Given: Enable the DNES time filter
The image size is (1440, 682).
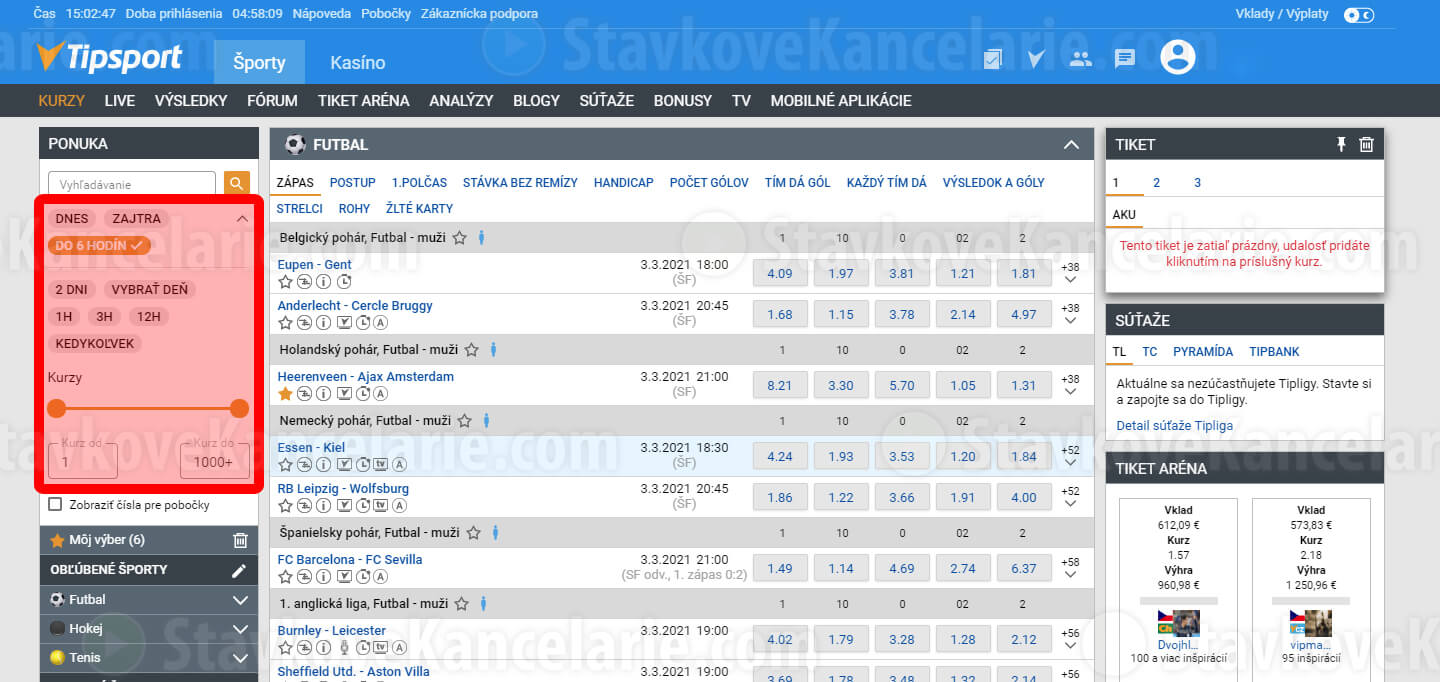Looking at the screenshot, I should click(72, 219).
